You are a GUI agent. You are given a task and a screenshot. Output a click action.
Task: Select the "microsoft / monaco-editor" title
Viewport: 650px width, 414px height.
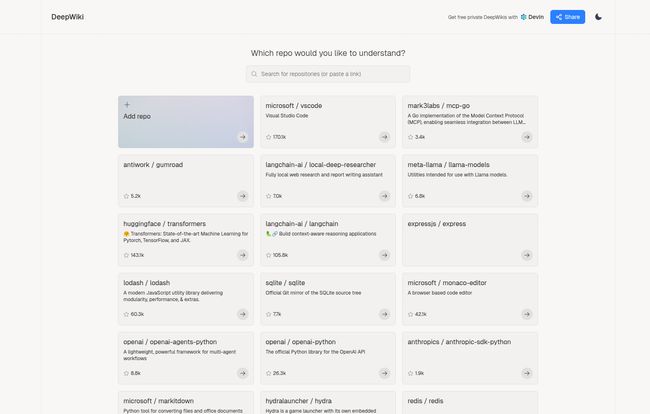click(x=447, y=283)
